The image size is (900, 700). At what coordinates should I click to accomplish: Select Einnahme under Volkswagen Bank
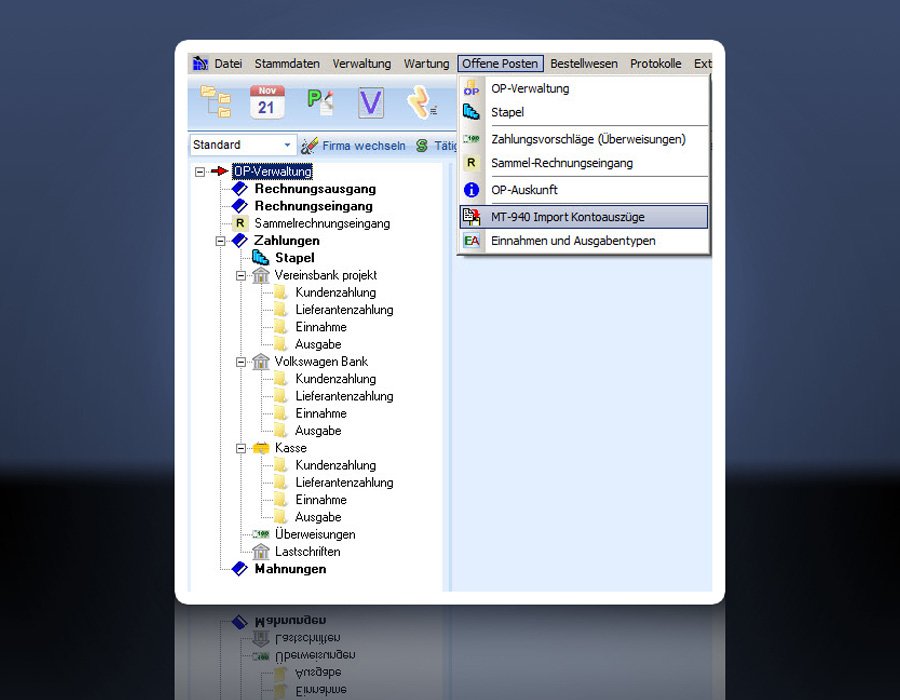(321, 414)
